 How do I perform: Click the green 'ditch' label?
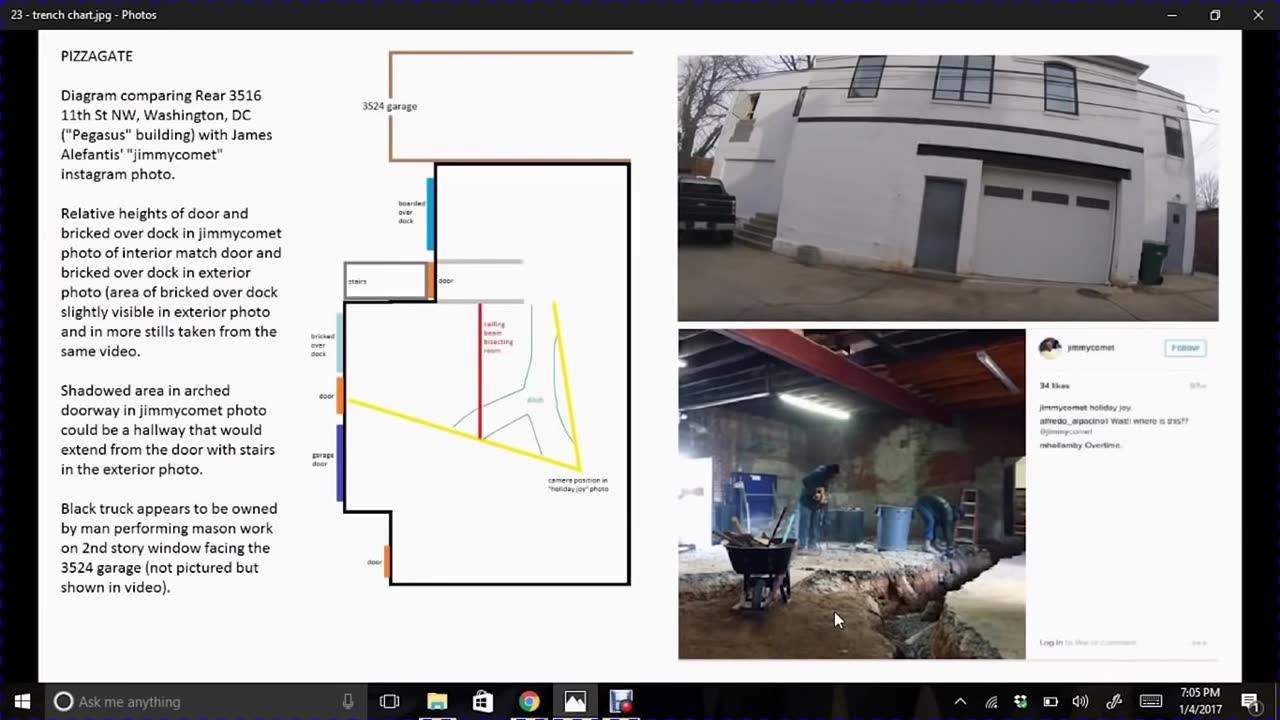(535, 400)
